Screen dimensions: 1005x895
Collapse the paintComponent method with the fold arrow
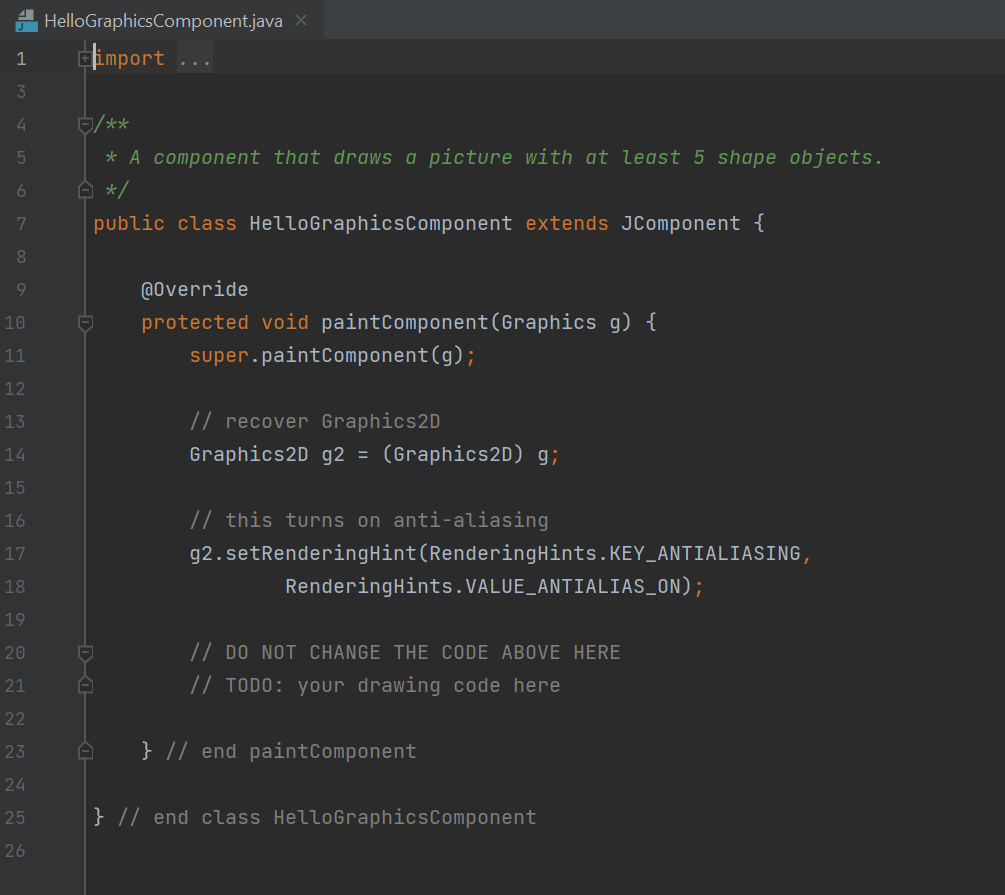point(84,322)
